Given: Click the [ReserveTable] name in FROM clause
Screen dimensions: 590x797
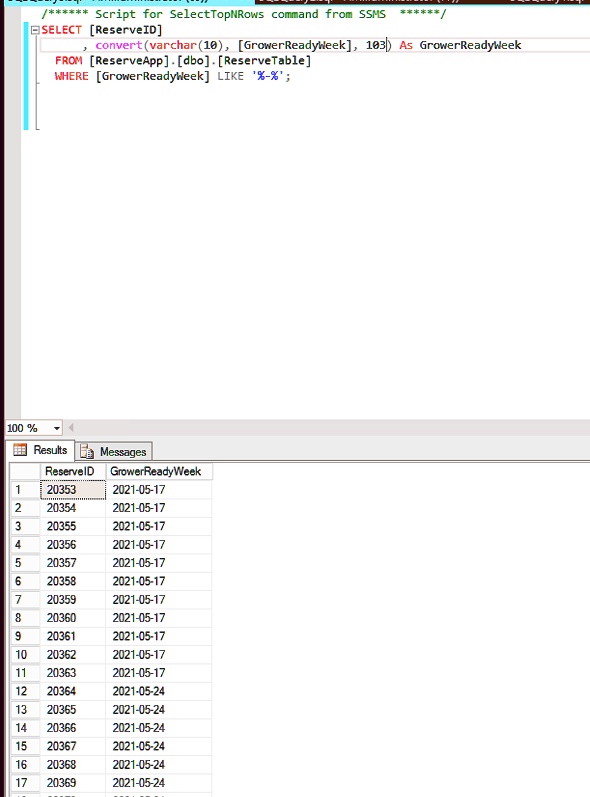Looking at the screenshot, I should point(264,60).
